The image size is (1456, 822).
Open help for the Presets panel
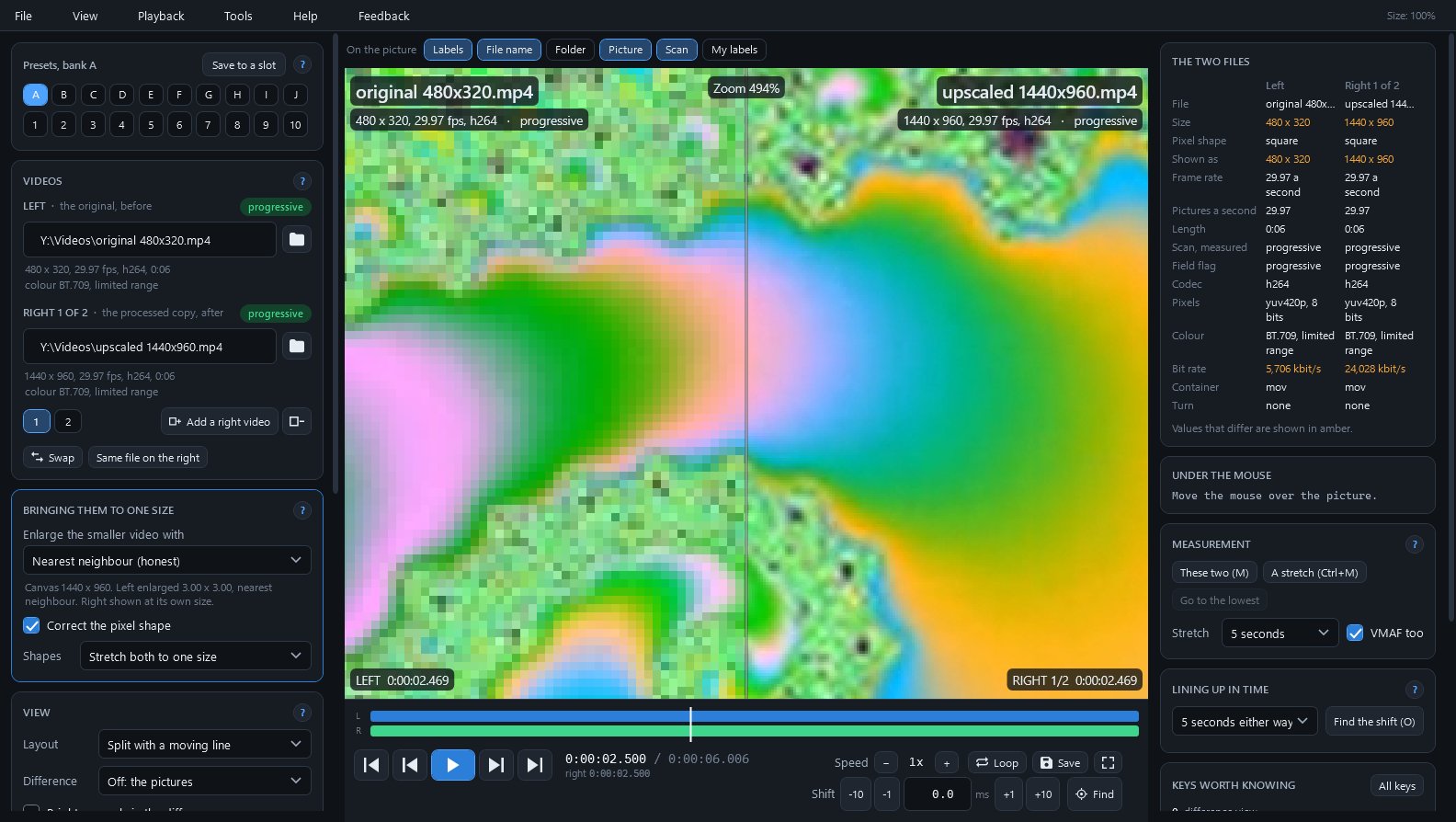[x=302, y=65]
